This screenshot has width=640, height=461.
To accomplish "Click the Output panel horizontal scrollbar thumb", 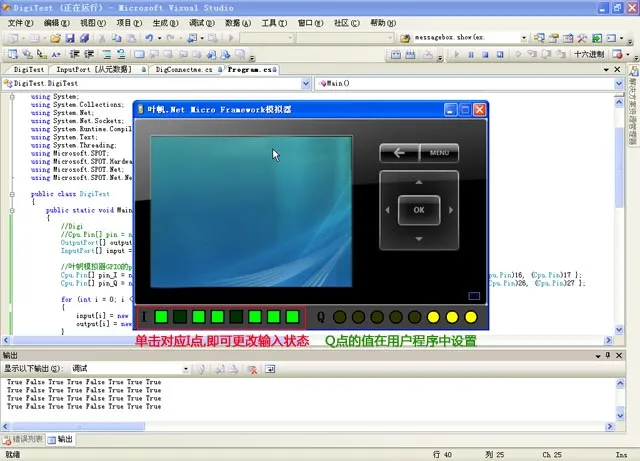I will 78,426.
